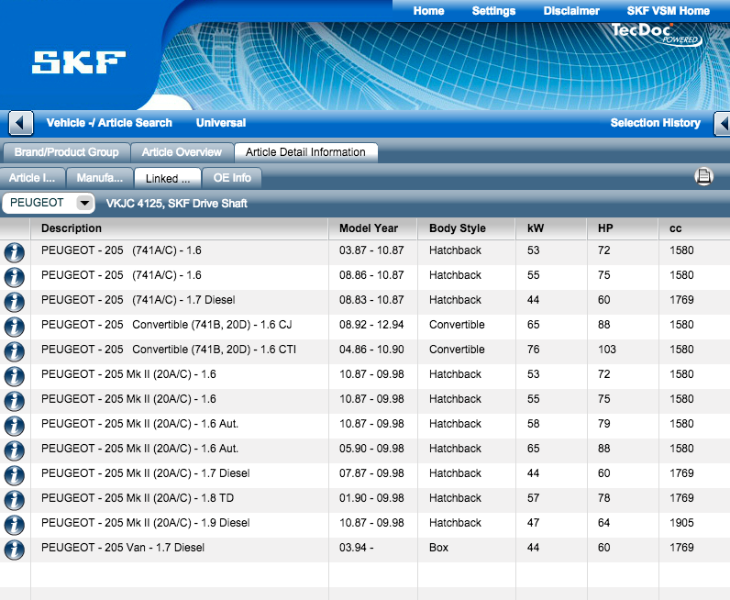Open info for 205 (741A/C) 1.6 55kW row
Viewport: 730px width, 600px height.
coord(14,277)
